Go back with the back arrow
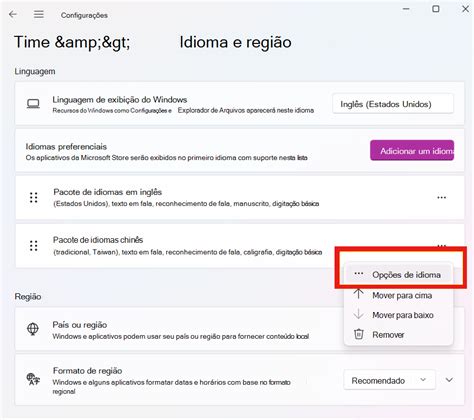 pos(13,14)
